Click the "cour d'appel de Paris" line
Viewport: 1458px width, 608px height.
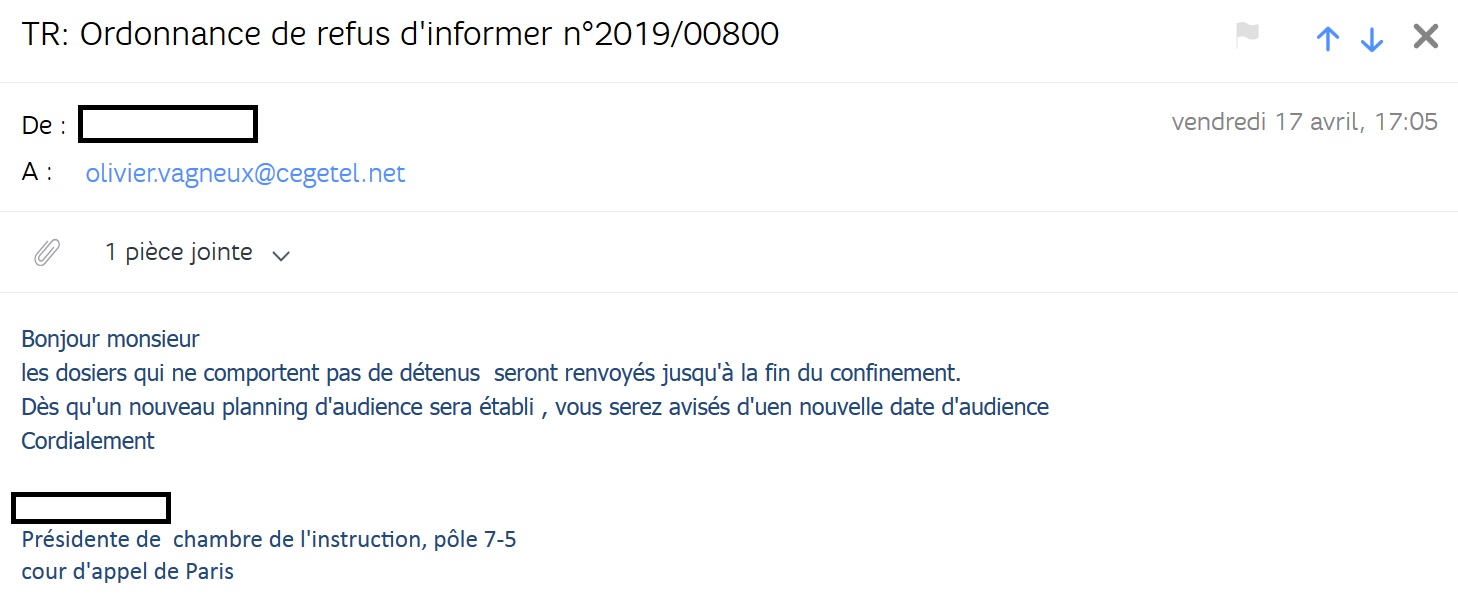[x=127, y=573]
